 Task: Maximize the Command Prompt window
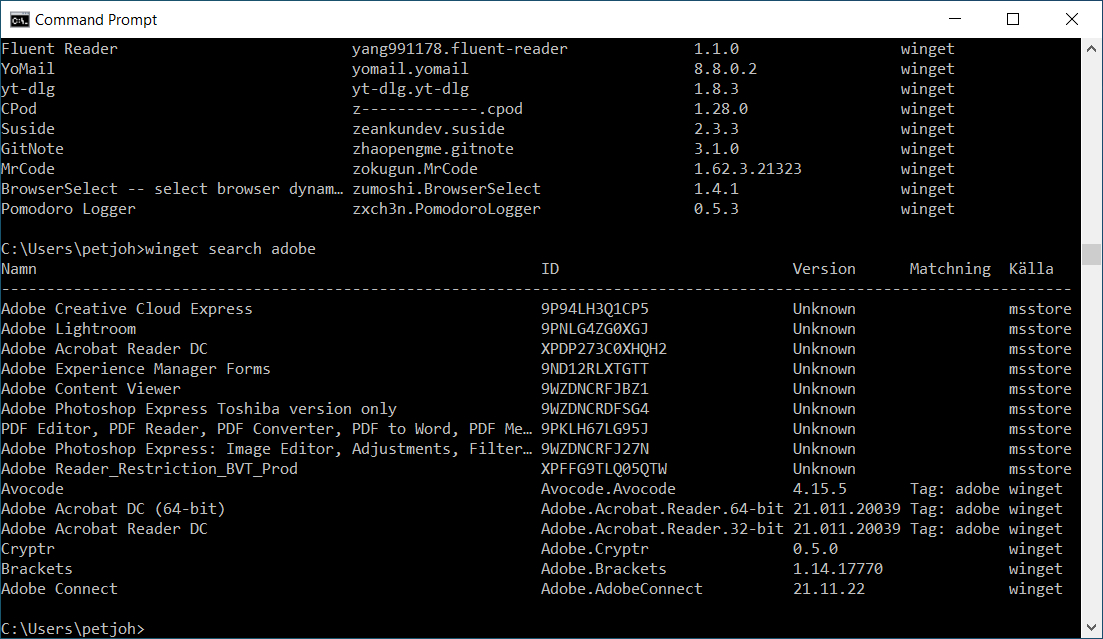[1013, 19]
